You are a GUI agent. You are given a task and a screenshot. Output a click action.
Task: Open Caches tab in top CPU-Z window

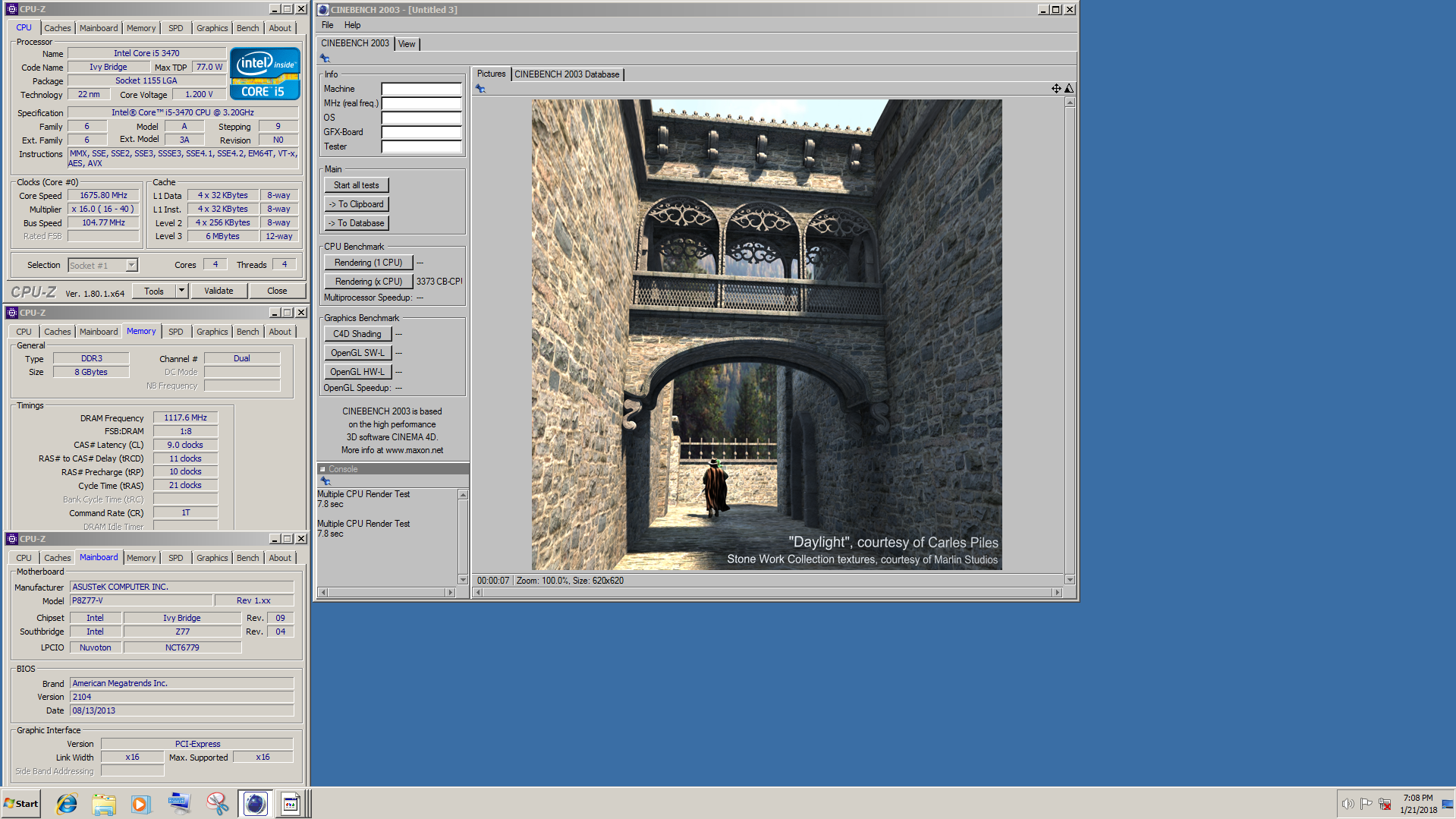pyautogui.click(x=57, y=28)
